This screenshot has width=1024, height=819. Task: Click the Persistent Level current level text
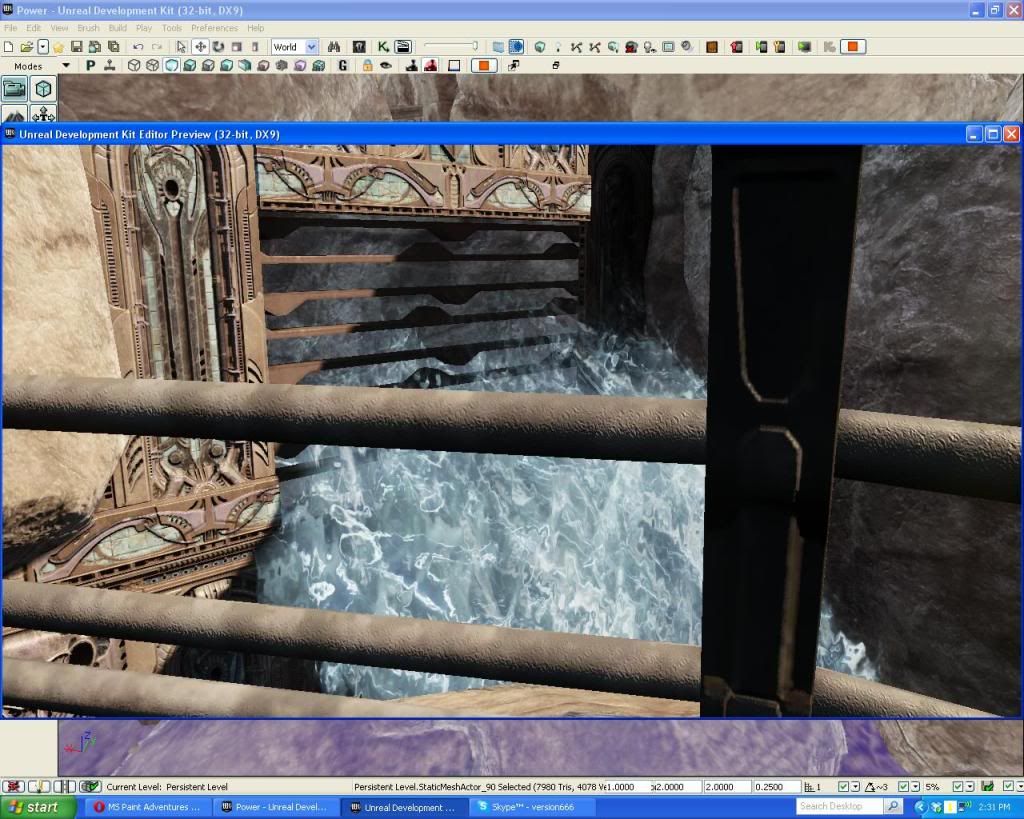tap(197, 787)
